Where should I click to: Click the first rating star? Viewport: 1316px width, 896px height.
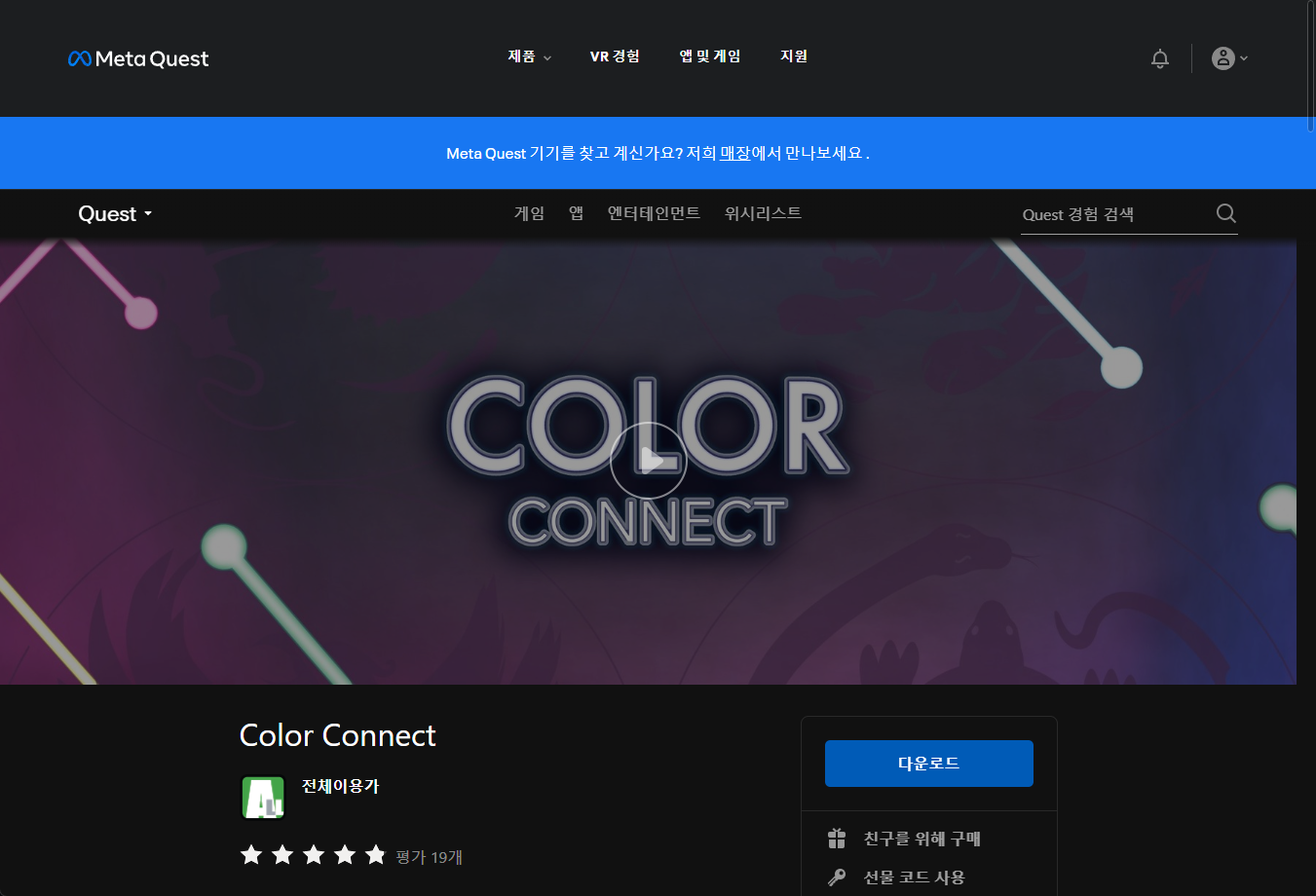pos(251,855)
